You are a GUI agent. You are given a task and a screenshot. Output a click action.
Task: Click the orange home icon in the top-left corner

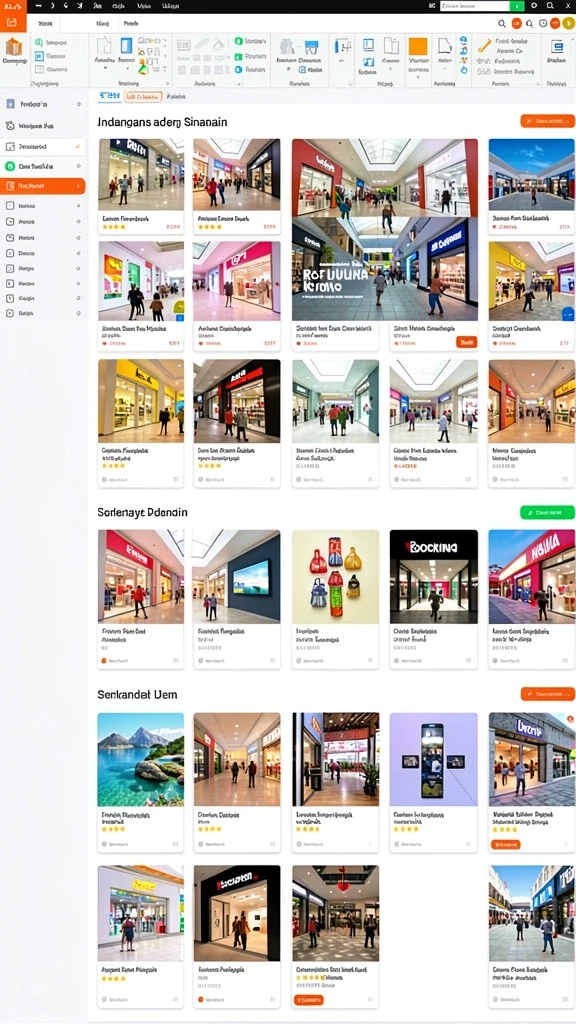[12, 22]
